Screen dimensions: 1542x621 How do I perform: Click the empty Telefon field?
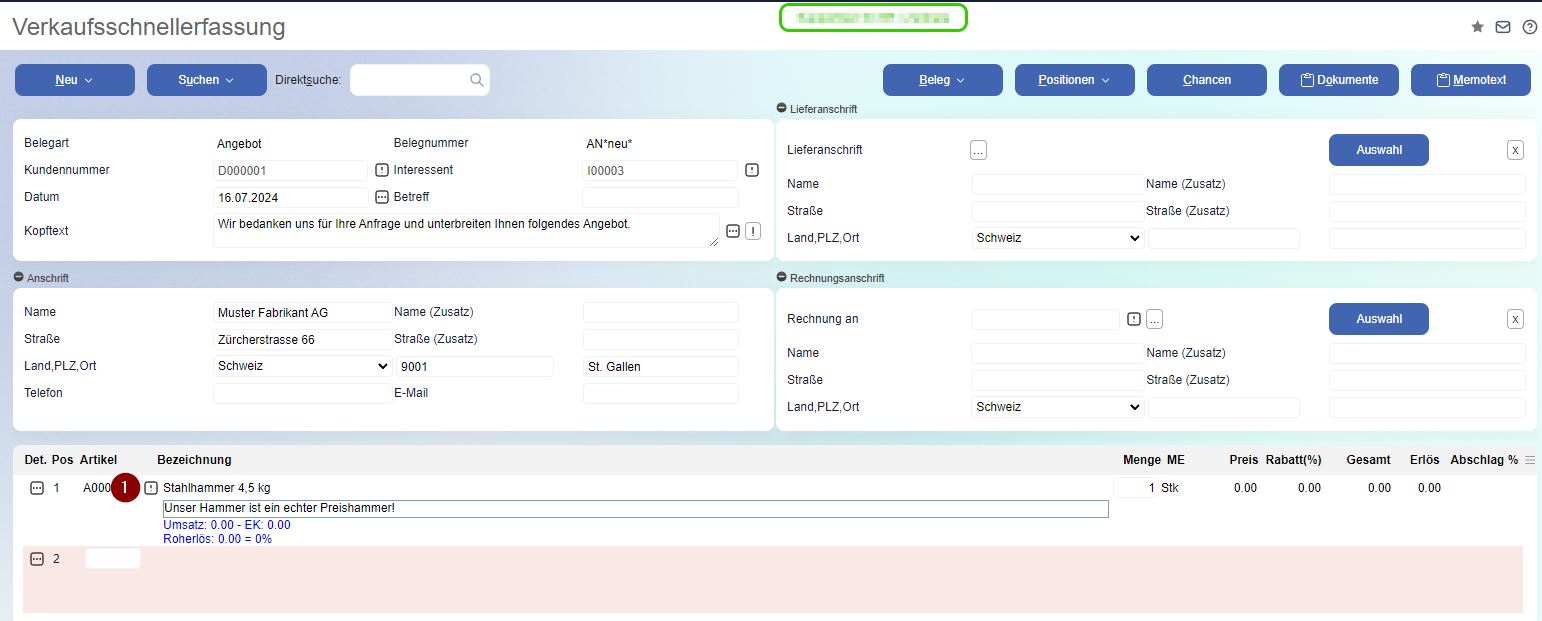pyautogui.click(x=302, y=394)
